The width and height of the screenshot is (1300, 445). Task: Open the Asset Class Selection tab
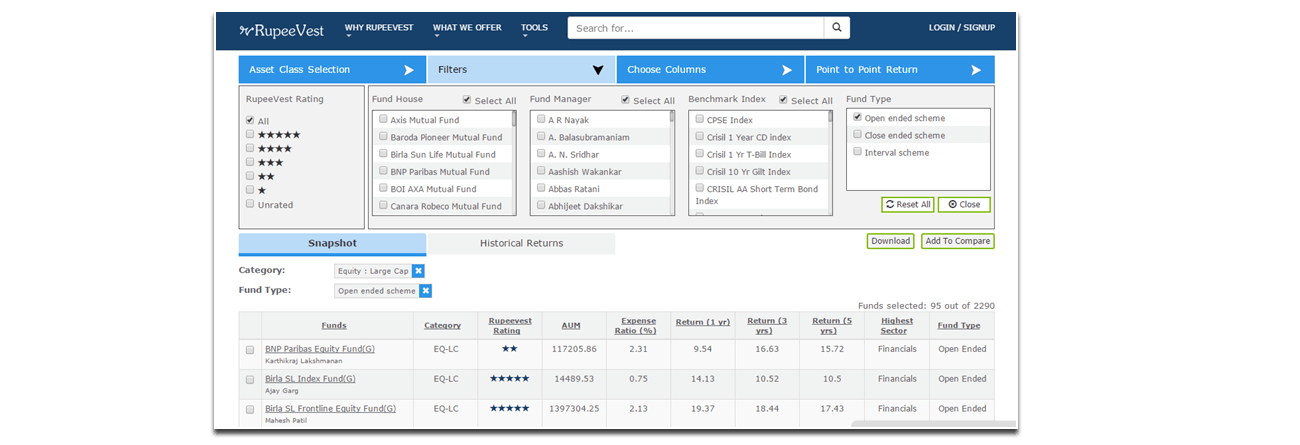332,70
